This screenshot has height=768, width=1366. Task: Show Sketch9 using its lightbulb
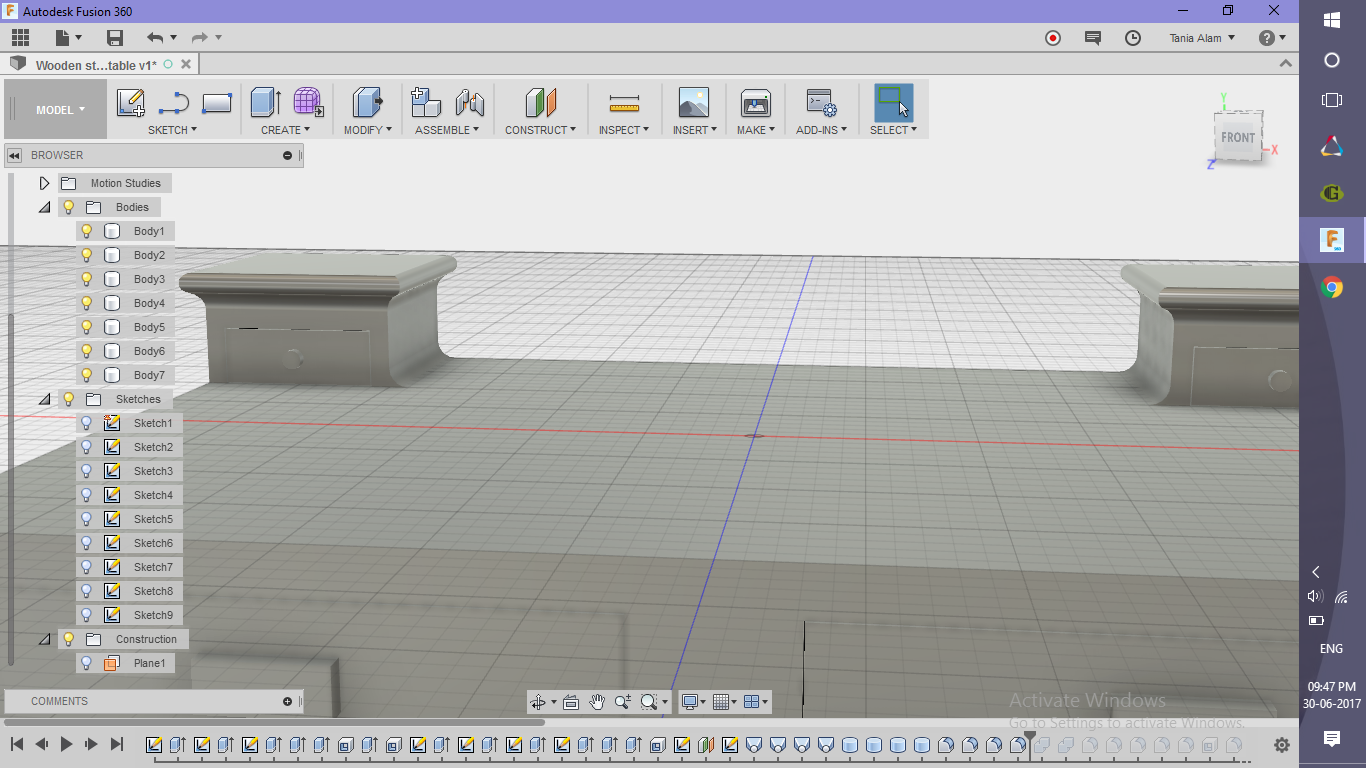click(x=87, y=615)
